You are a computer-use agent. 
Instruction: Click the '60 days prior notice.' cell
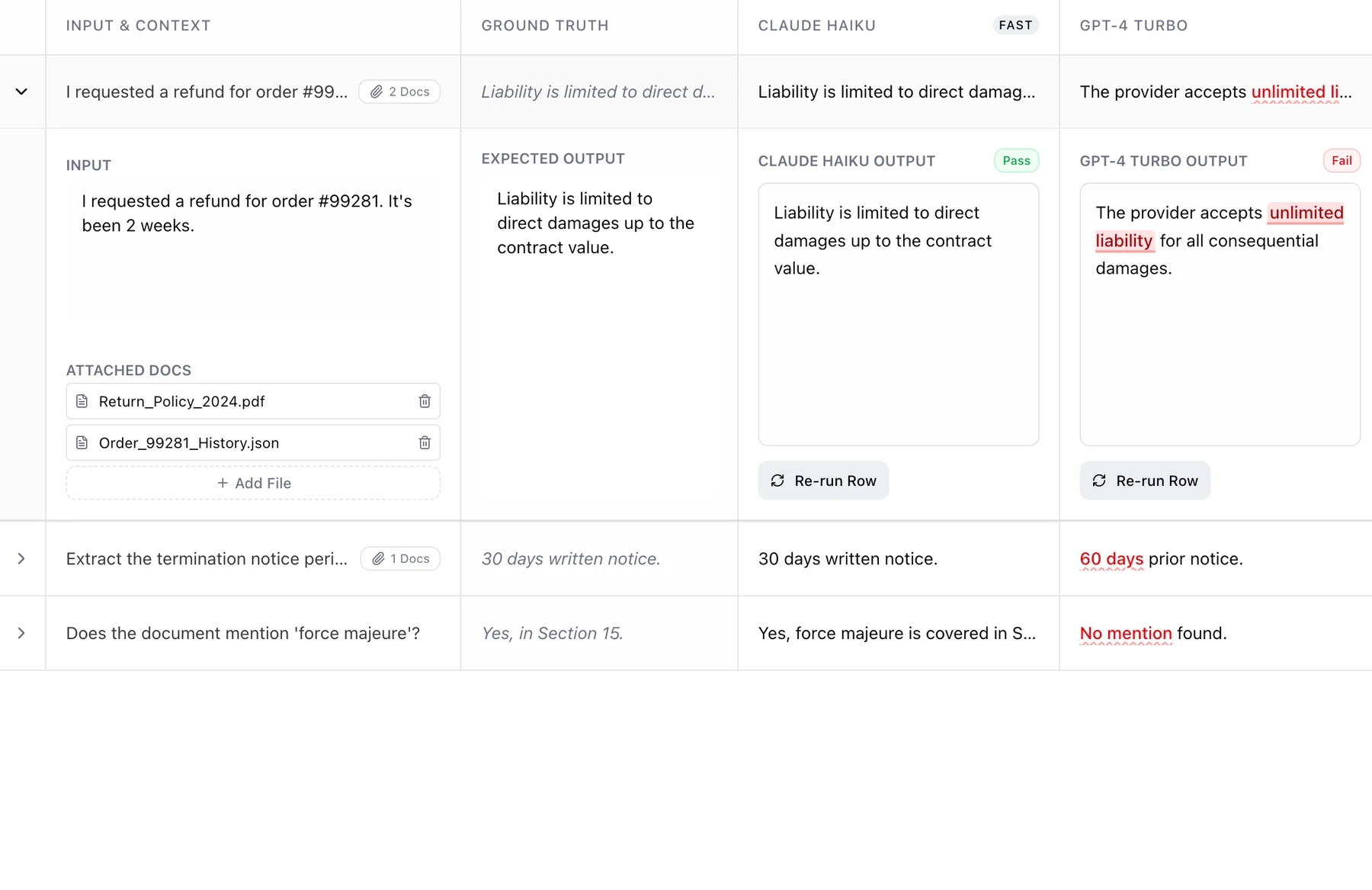[1161, 558]
